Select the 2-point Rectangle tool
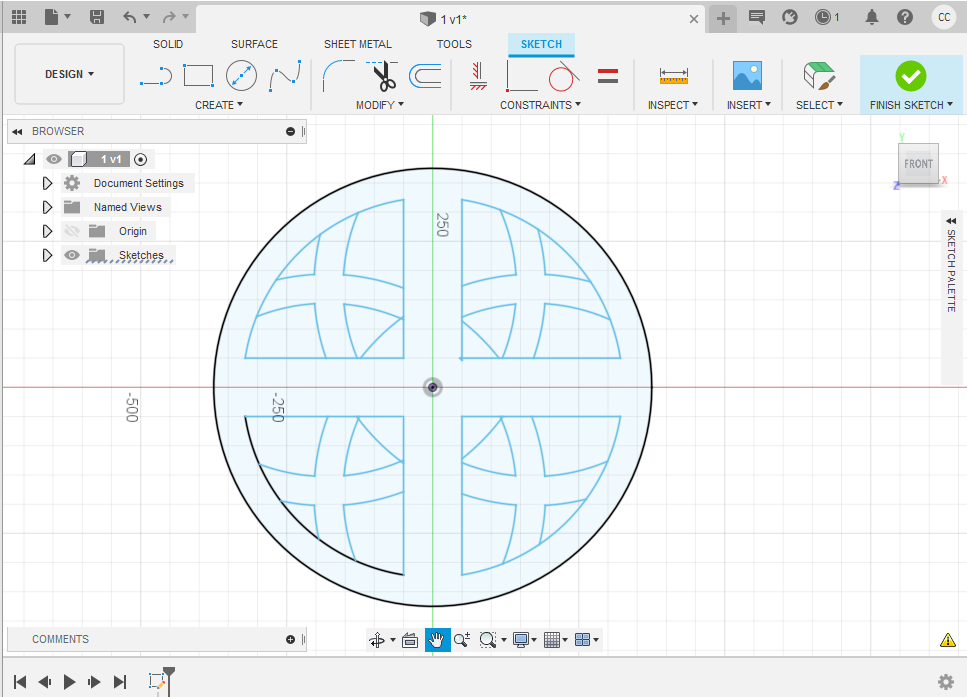 coord(199,76)
